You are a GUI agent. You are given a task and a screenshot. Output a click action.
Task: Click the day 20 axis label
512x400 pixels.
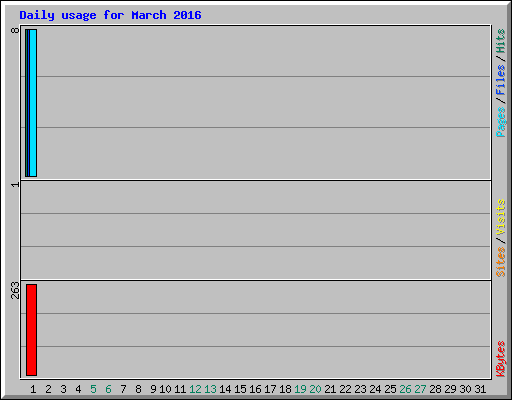[315, 389]
